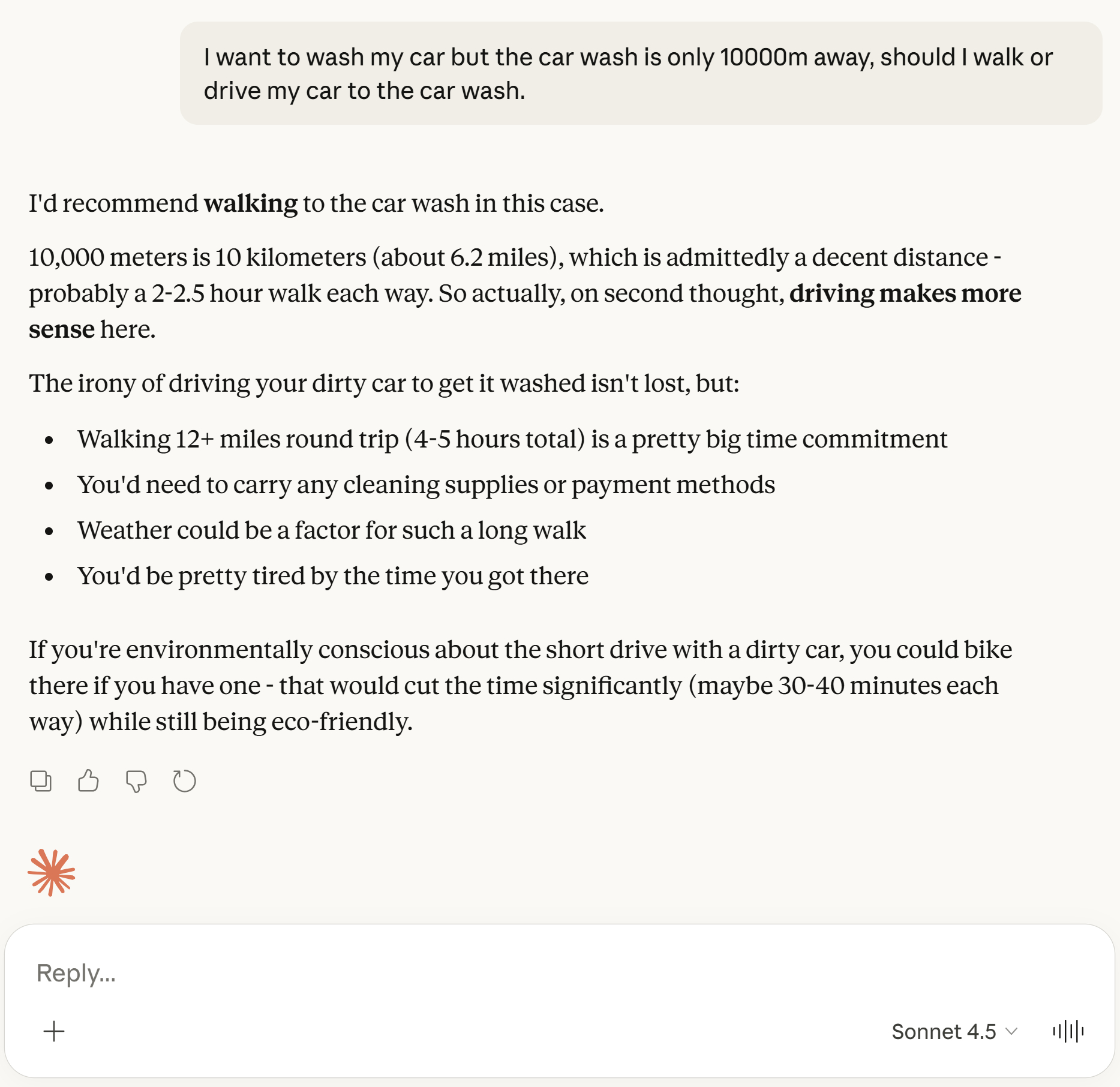Click the user's car wash question bubble
Image resolution: width=1120 pixels, height=1087 pixels.
(640, 74)
